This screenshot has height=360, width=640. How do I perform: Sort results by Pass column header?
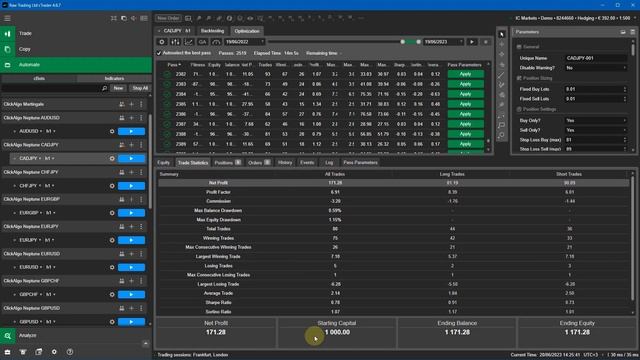(x=173, y=65)
